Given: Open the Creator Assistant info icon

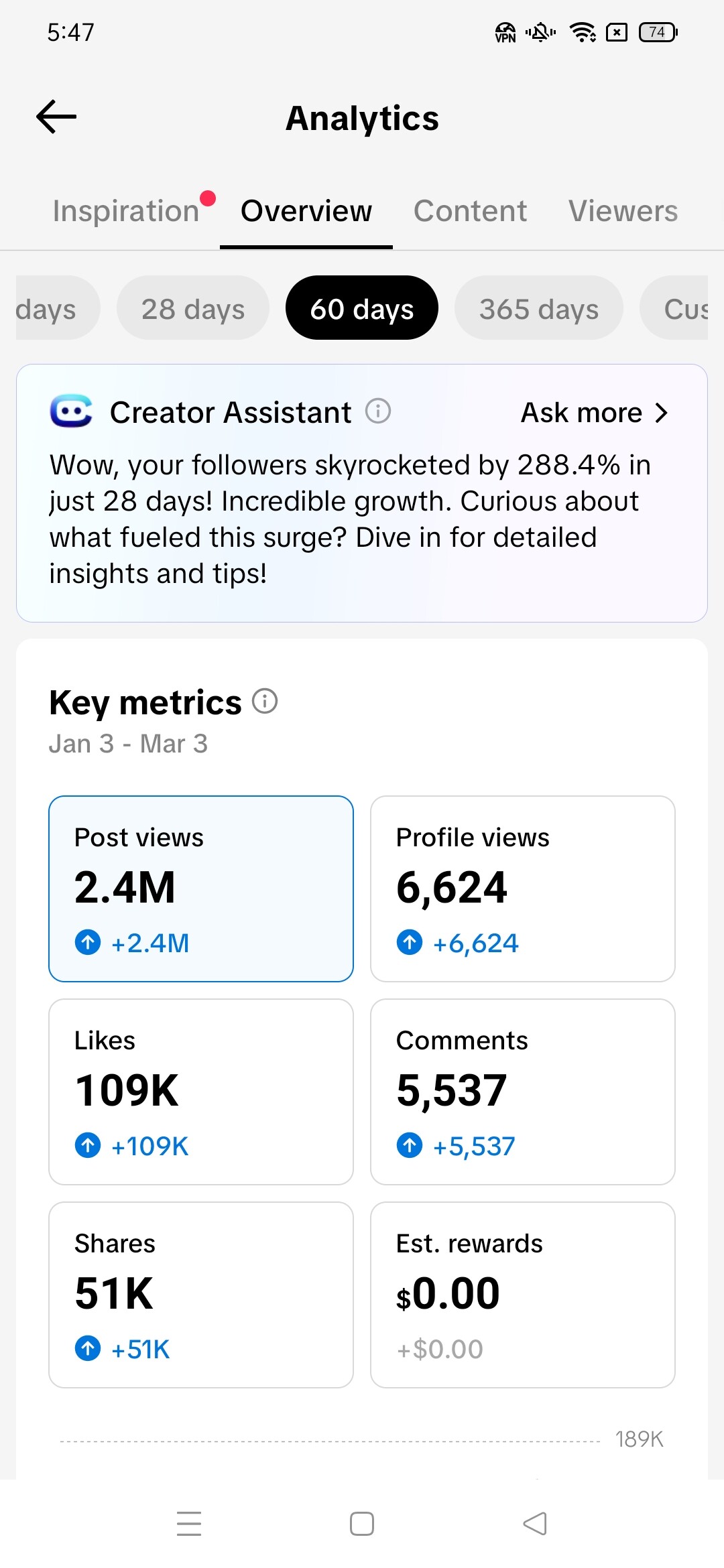Looking at the screenshot, I should point(378,411).
